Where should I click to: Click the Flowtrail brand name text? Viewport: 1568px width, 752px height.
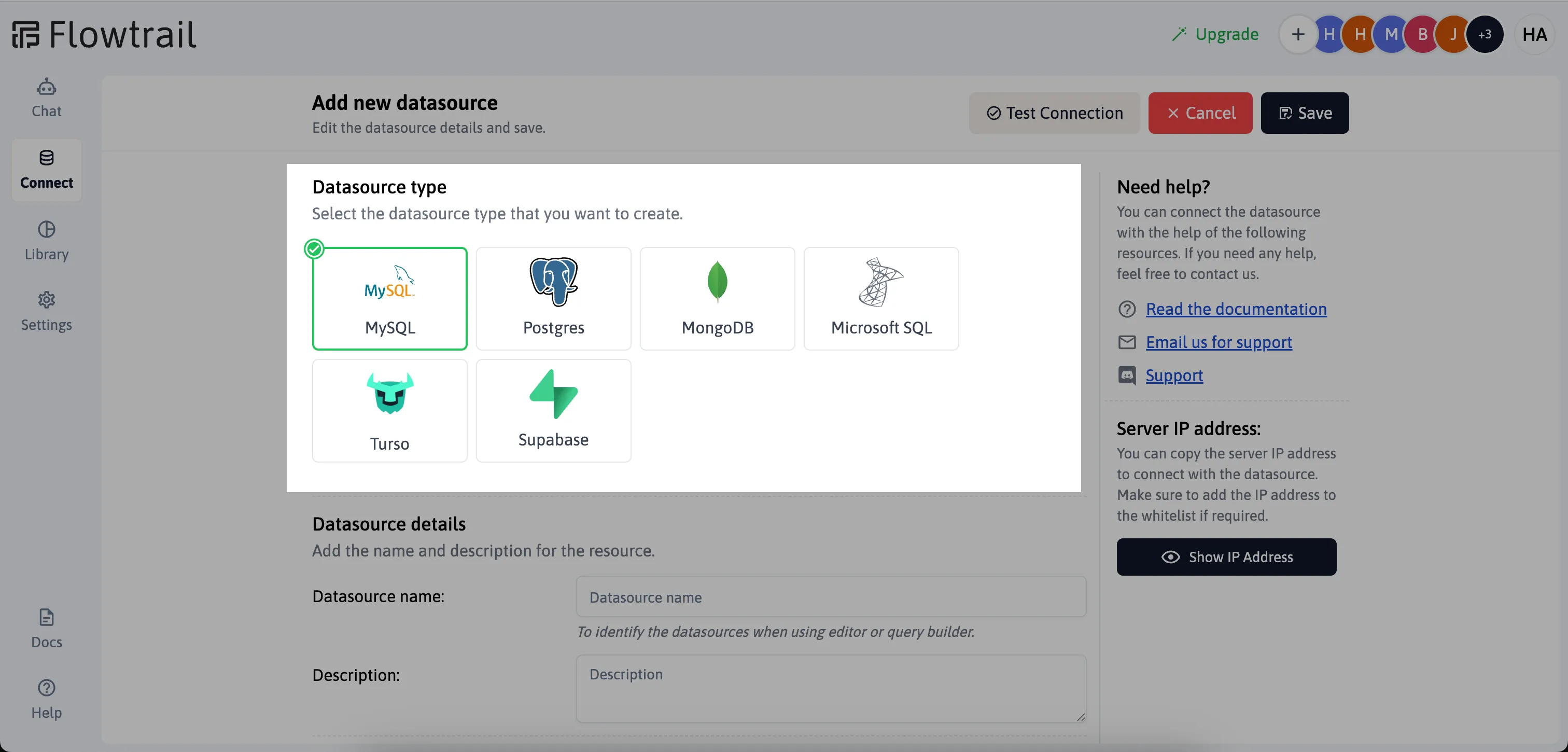[122, 34]
